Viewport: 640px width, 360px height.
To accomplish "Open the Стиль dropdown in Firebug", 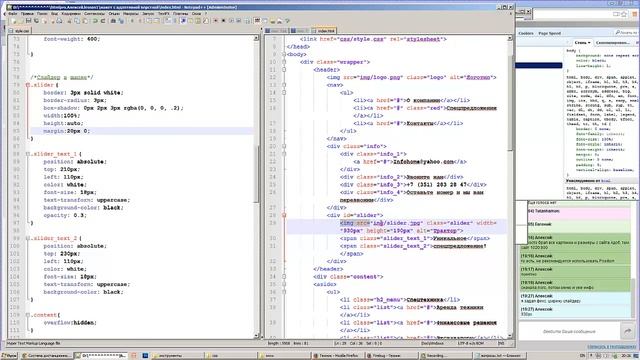I will (x=582, y=42).
